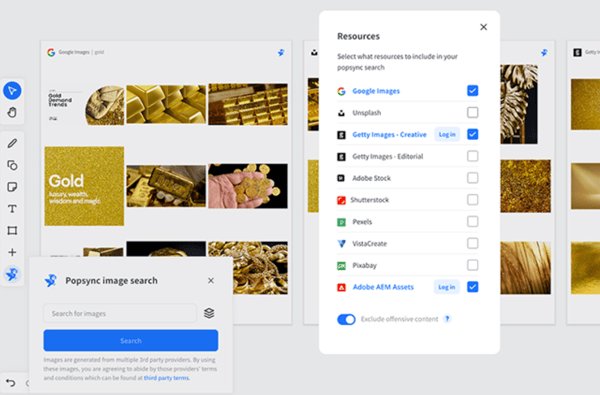Open resources layers icon beside search field
The image size is (600, 395).
click(x=209, y=313)
